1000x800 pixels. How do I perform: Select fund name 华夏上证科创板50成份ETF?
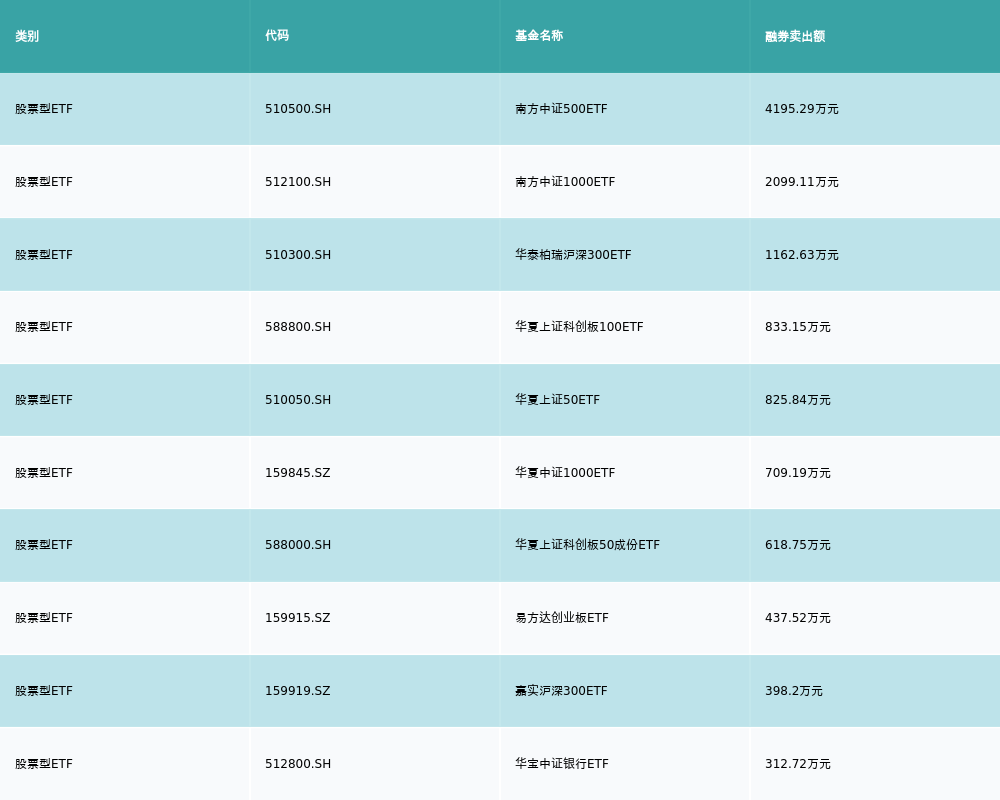click(587, 545)
